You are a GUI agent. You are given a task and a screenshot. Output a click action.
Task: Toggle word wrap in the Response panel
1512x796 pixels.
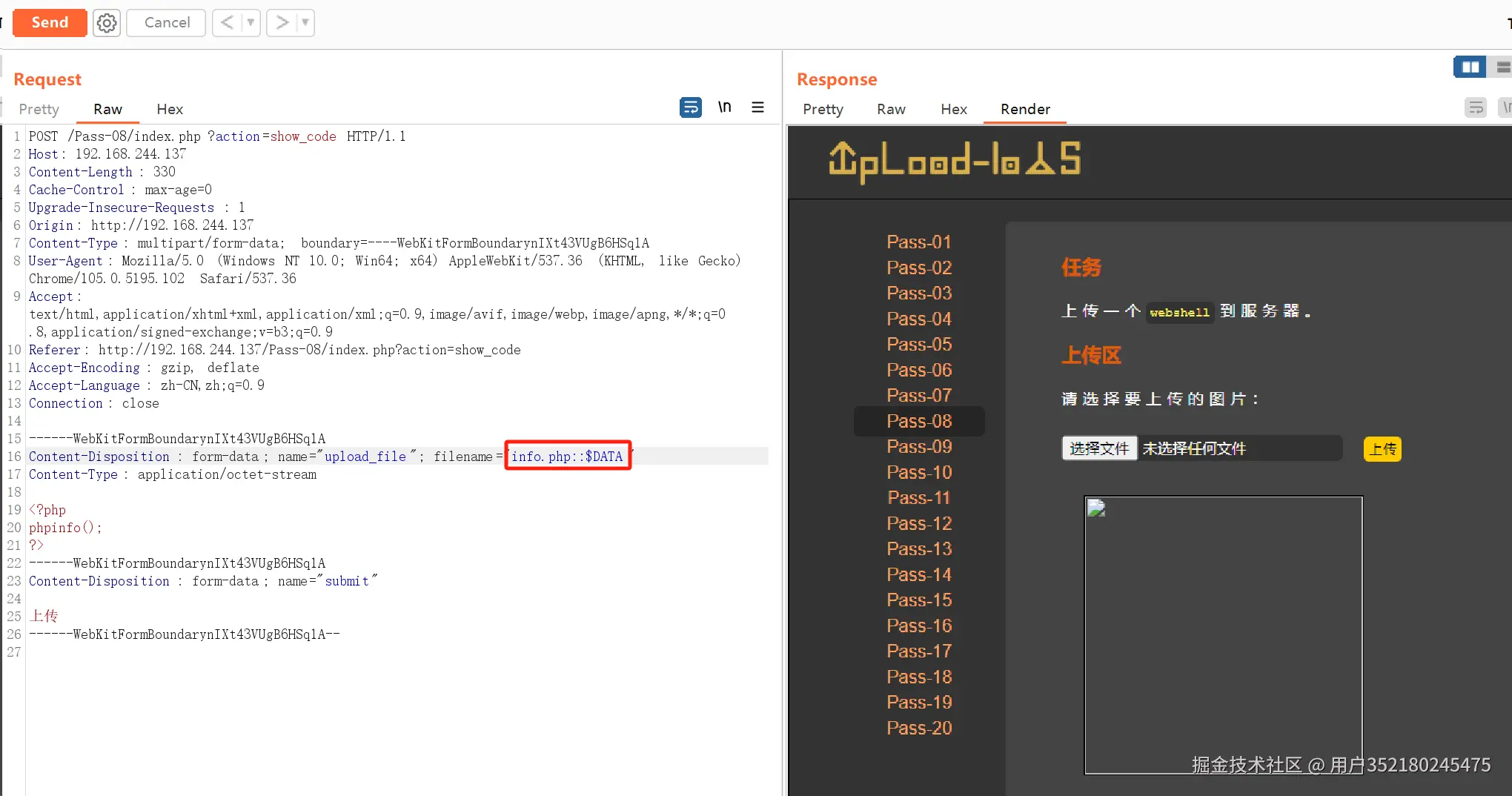pyautogui.click(x=1476, y=108)
